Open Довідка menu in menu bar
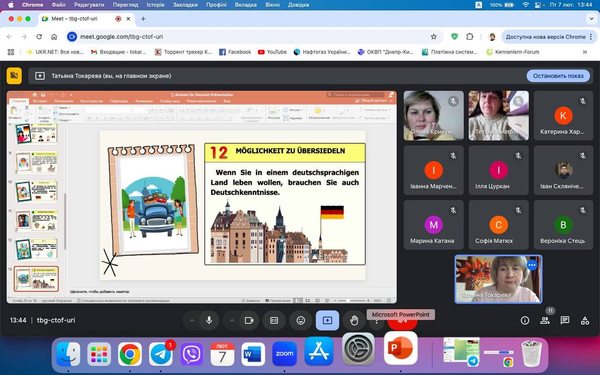The image size is (600, 375). (298, 5)
